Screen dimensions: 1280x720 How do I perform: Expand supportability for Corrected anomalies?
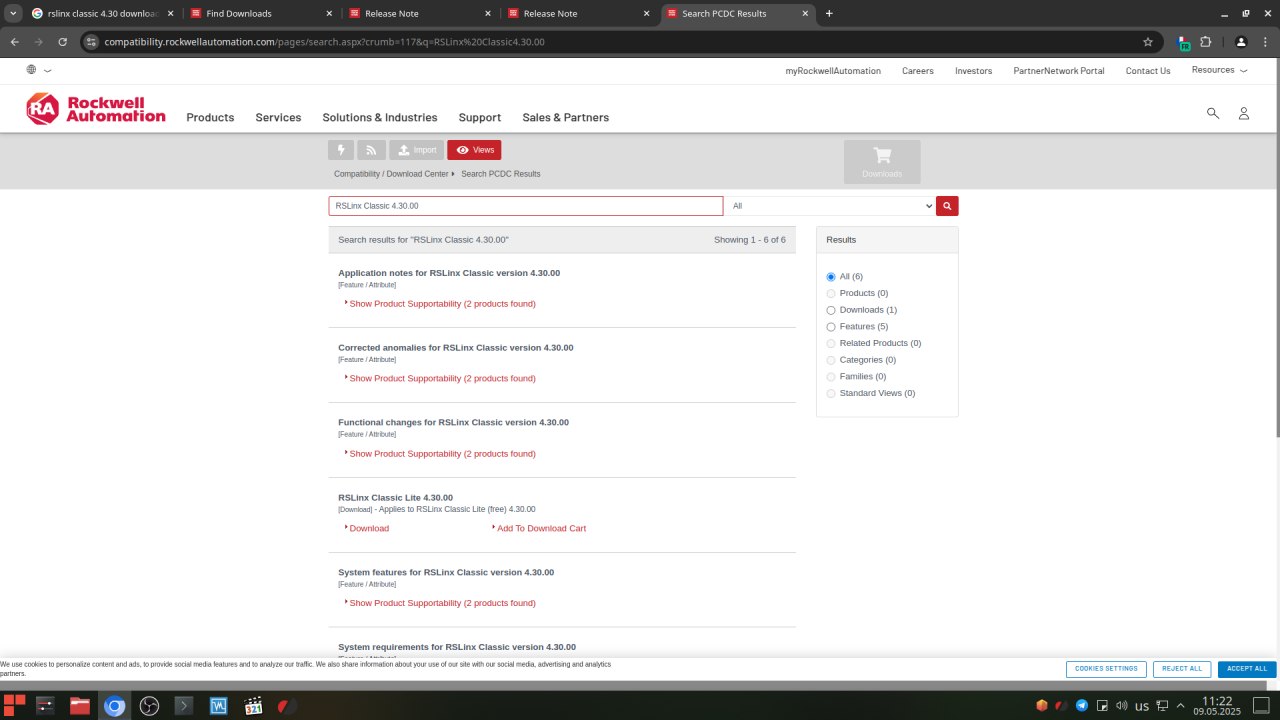442,379
